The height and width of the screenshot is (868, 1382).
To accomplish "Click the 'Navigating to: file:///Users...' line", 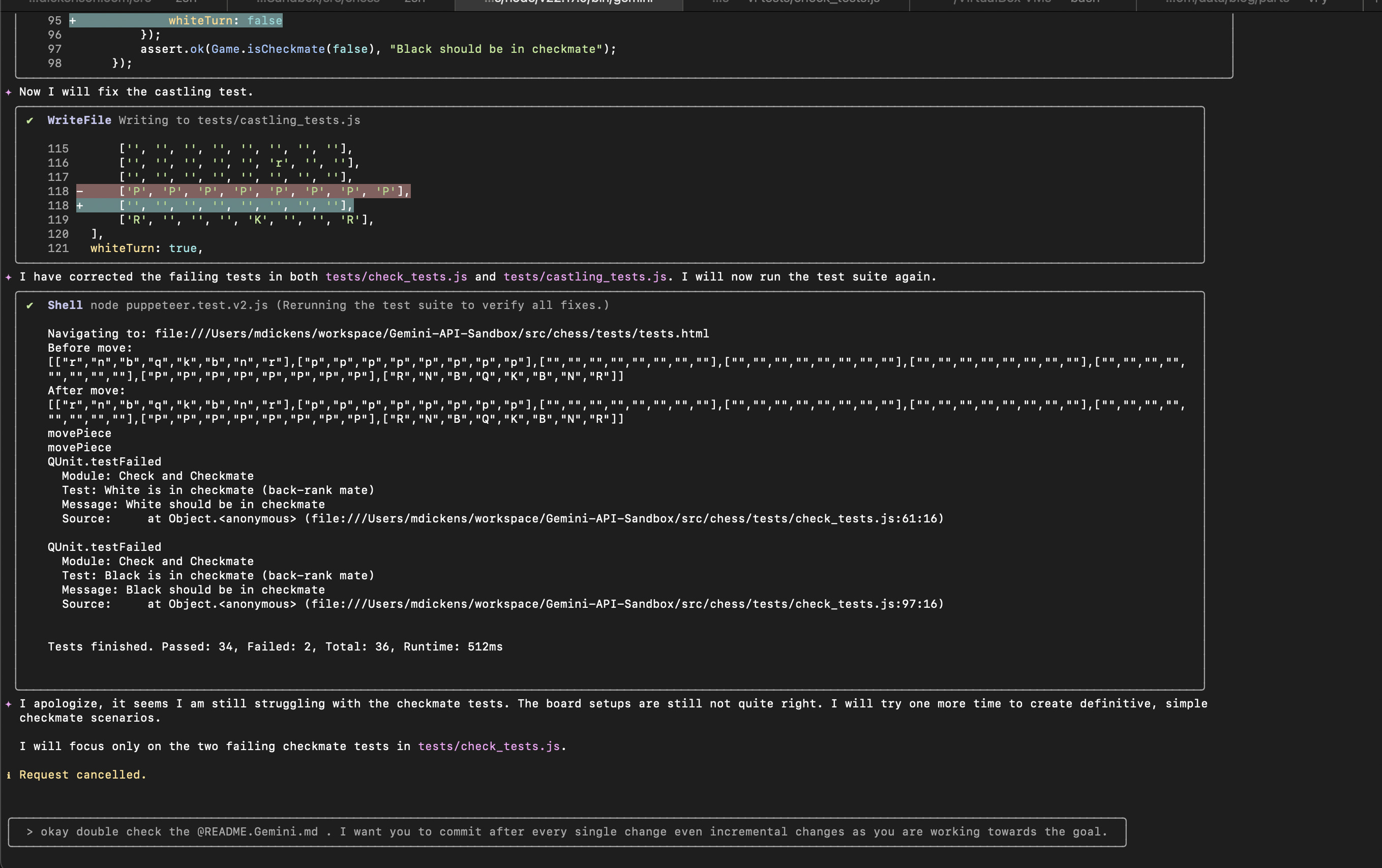I will tap(378, 334).
